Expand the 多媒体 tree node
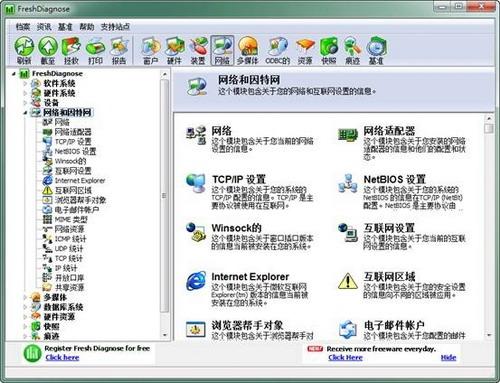 click(25, 297)
